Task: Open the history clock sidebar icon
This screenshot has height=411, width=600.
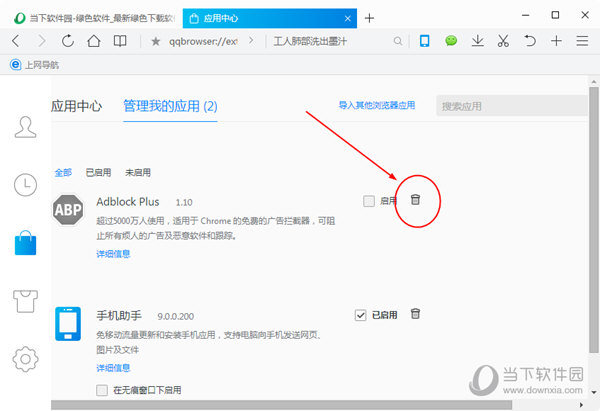Action: [x=26, y=184]
